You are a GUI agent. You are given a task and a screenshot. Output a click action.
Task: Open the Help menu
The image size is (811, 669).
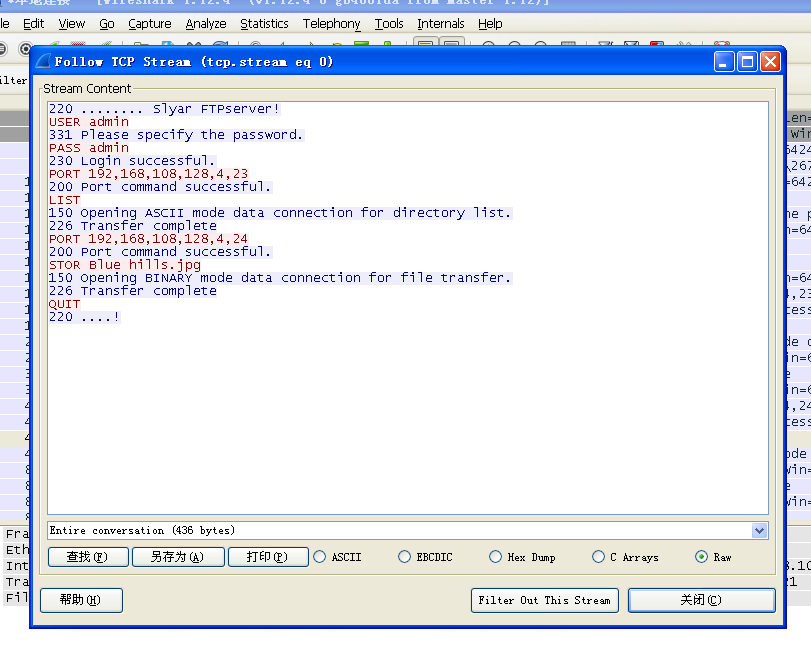tap(490, 24)
